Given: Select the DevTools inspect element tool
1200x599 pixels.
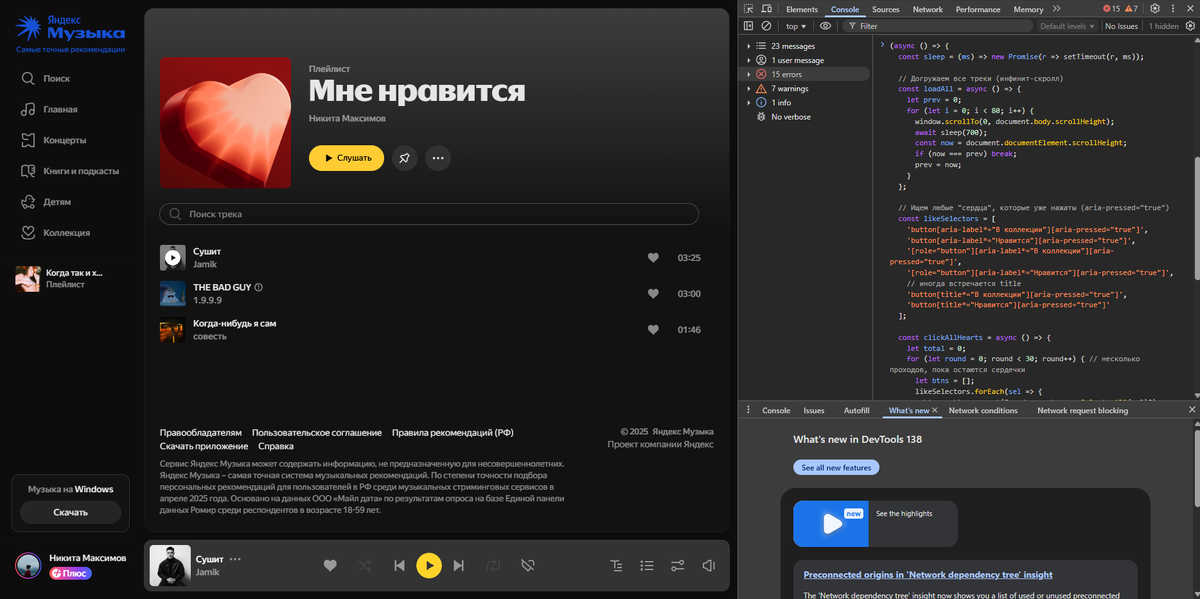Looking at the screenshot, I should [x=749, y=9].
